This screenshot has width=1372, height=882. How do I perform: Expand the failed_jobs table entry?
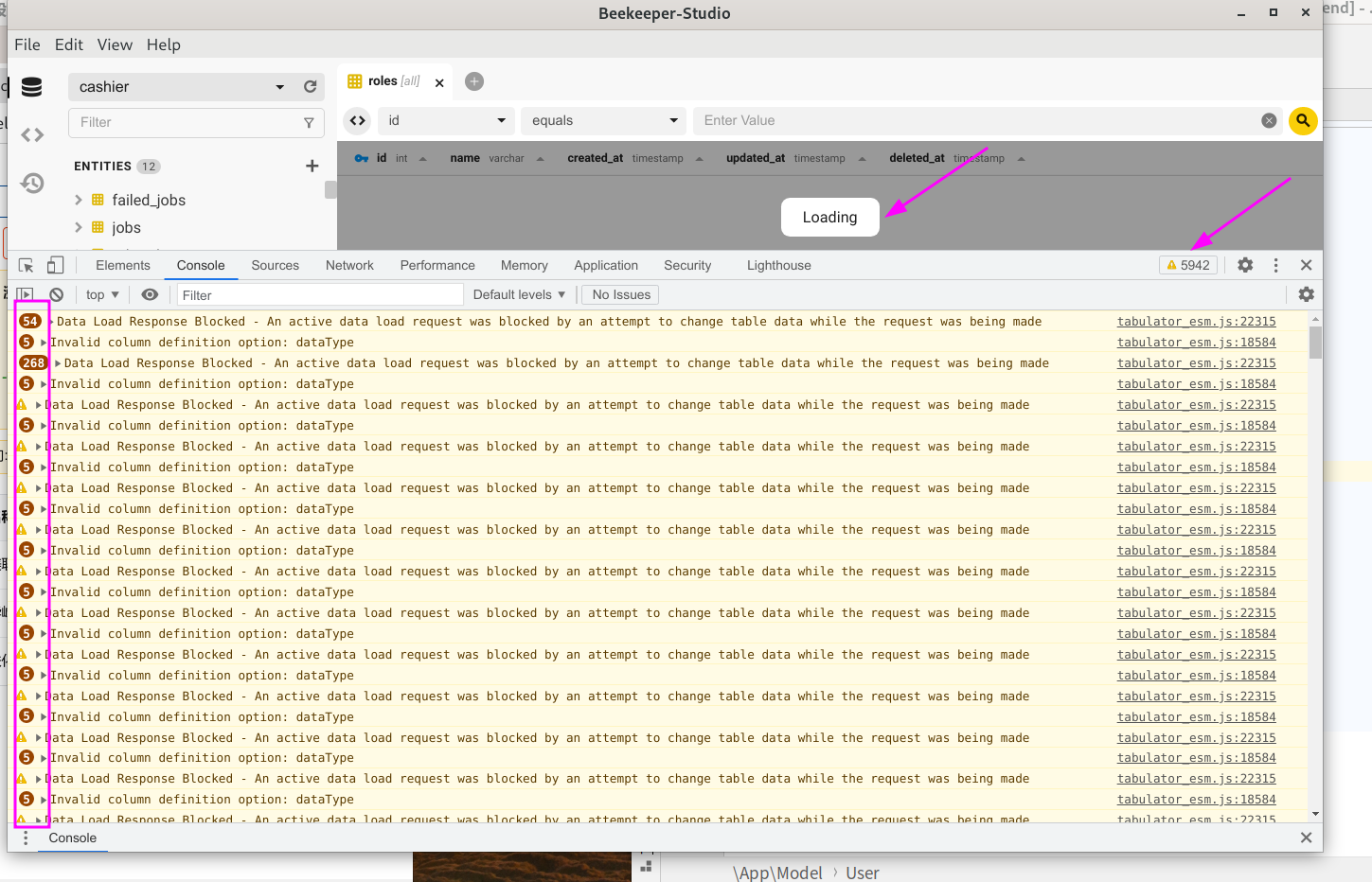click(x=79, y=200)
